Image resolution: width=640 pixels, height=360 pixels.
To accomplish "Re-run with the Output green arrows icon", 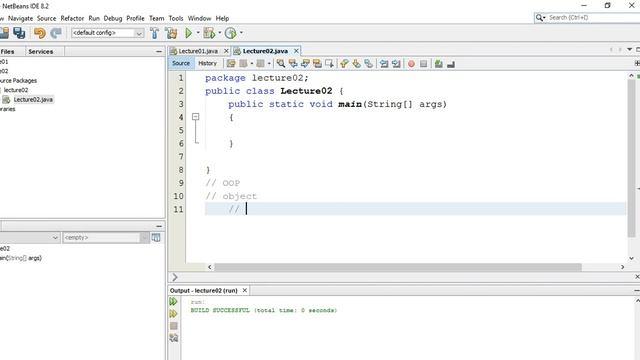I will coord(173,301).
